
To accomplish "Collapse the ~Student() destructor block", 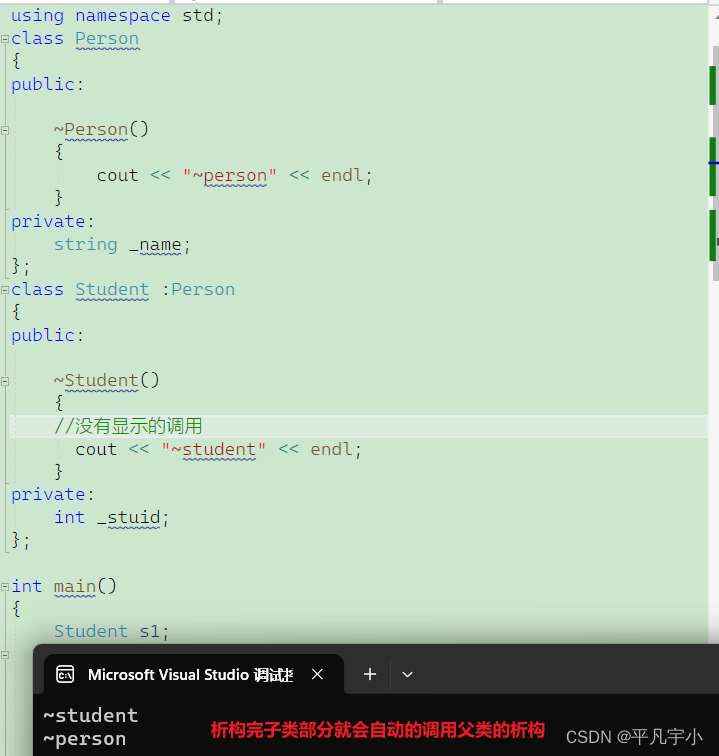I will tap(5, 381).
